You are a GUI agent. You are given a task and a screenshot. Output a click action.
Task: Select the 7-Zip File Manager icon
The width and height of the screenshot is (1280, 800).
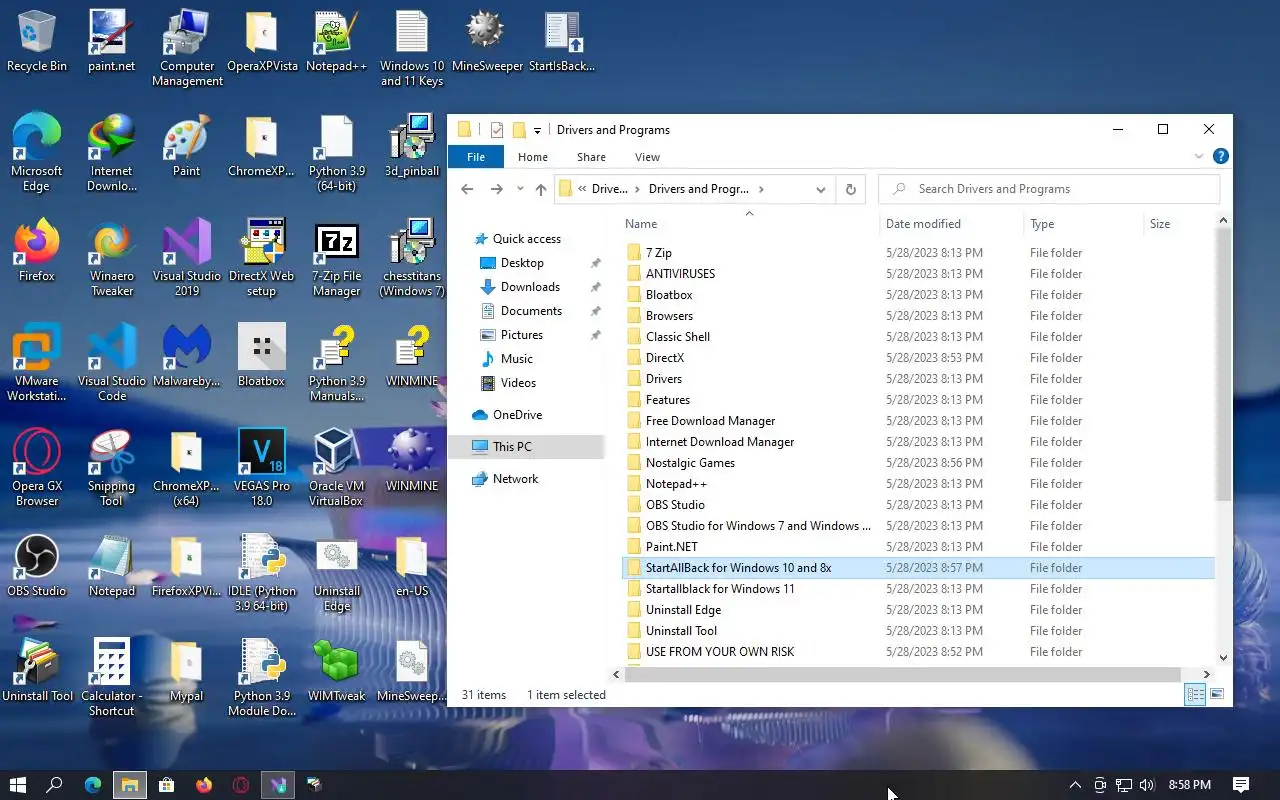pyautogui.click(x=337, y=258)
